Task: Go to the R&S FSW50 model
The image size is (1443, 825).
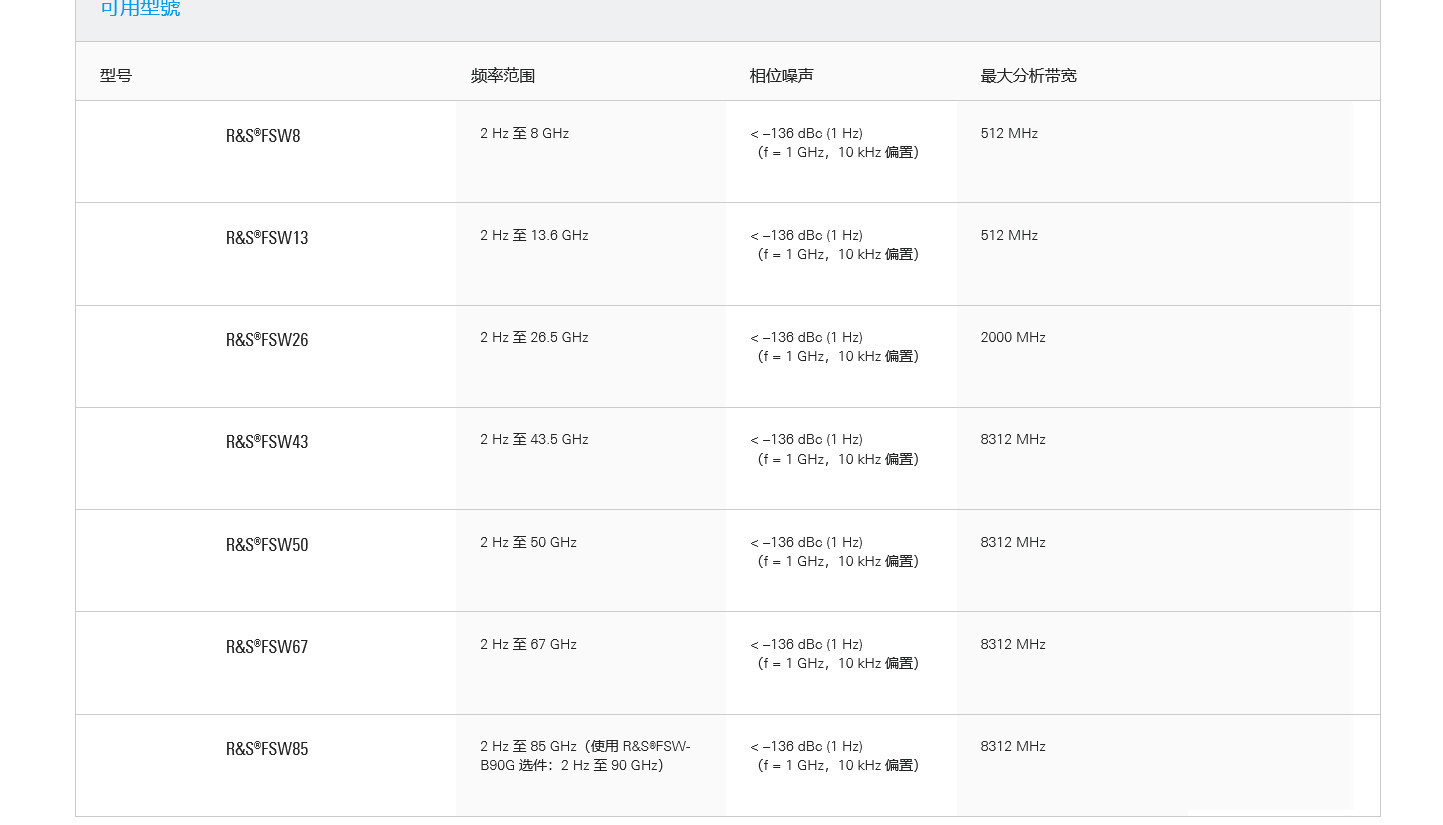Action: [267, 545]
